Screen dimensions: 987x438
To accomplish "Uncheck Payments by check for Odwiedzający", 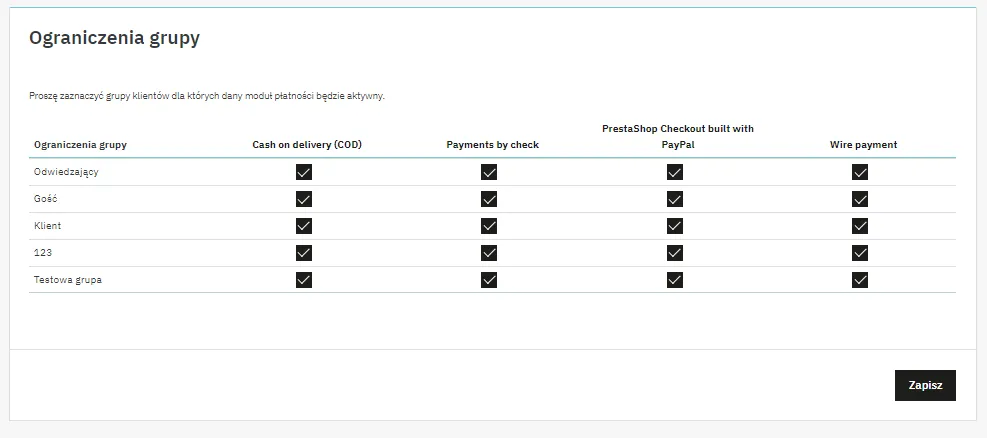I will tap(489, 172).
